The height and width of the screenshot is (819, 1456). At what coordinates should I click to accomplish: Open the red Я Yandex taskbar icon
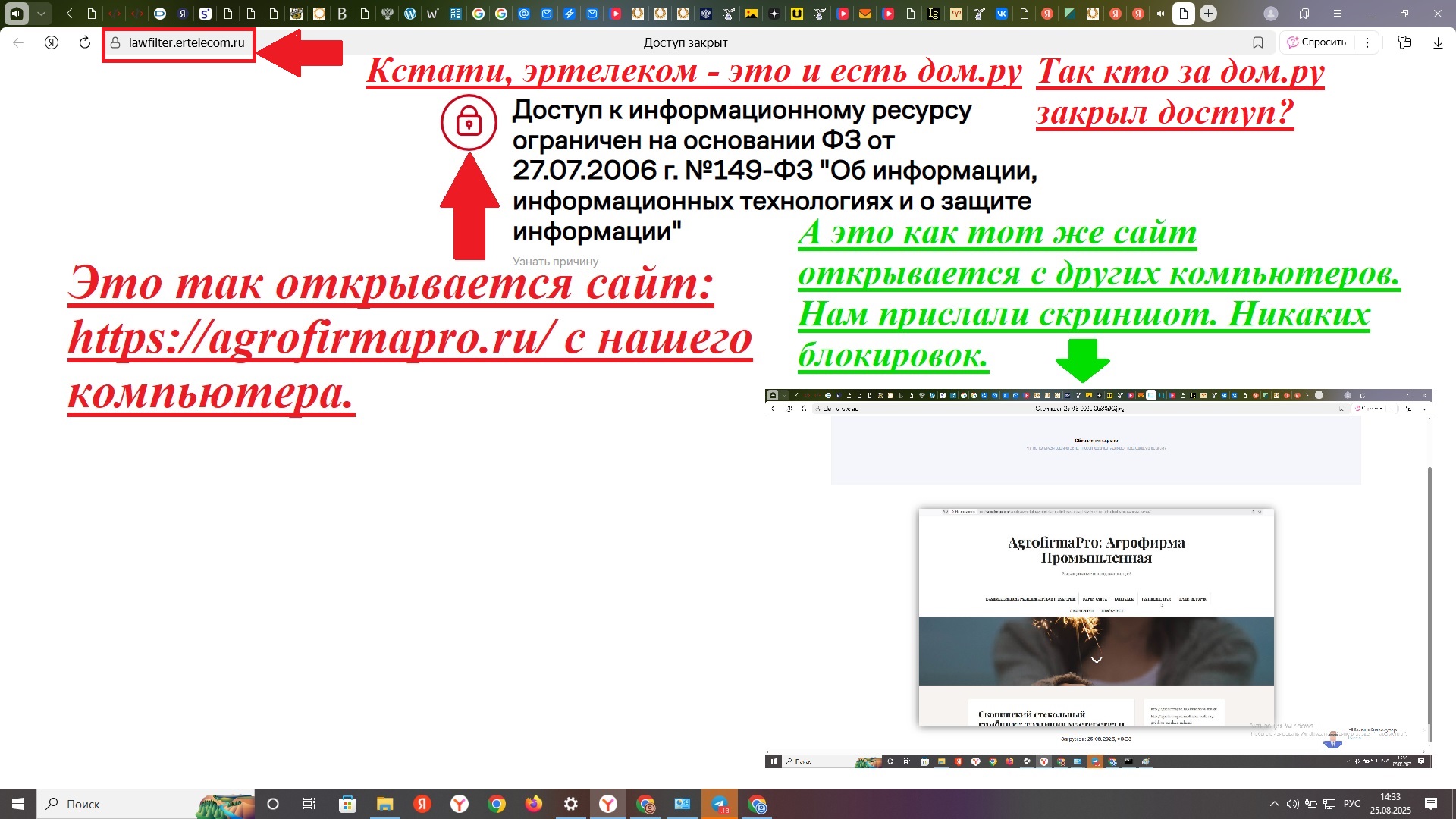click(x=422, y=804)
